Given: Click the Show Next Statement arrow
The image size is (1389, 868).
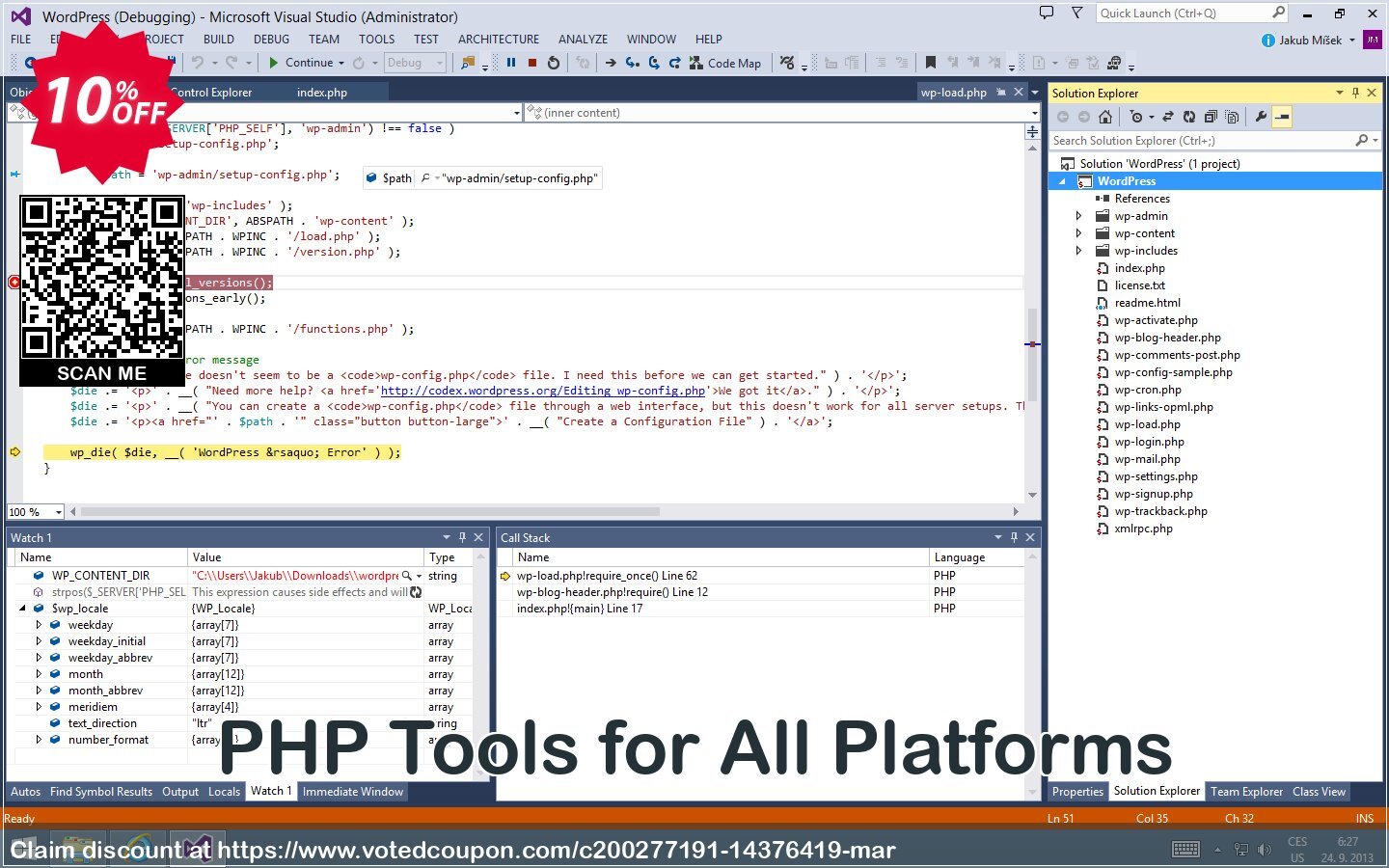Looking at the screenshot, I should coord(611,63).
